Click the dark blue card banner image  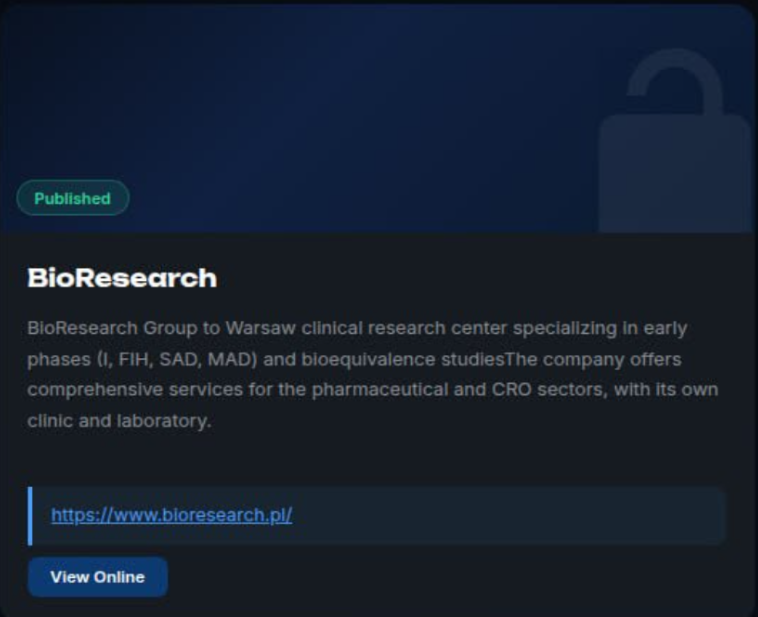coord(379,118)
